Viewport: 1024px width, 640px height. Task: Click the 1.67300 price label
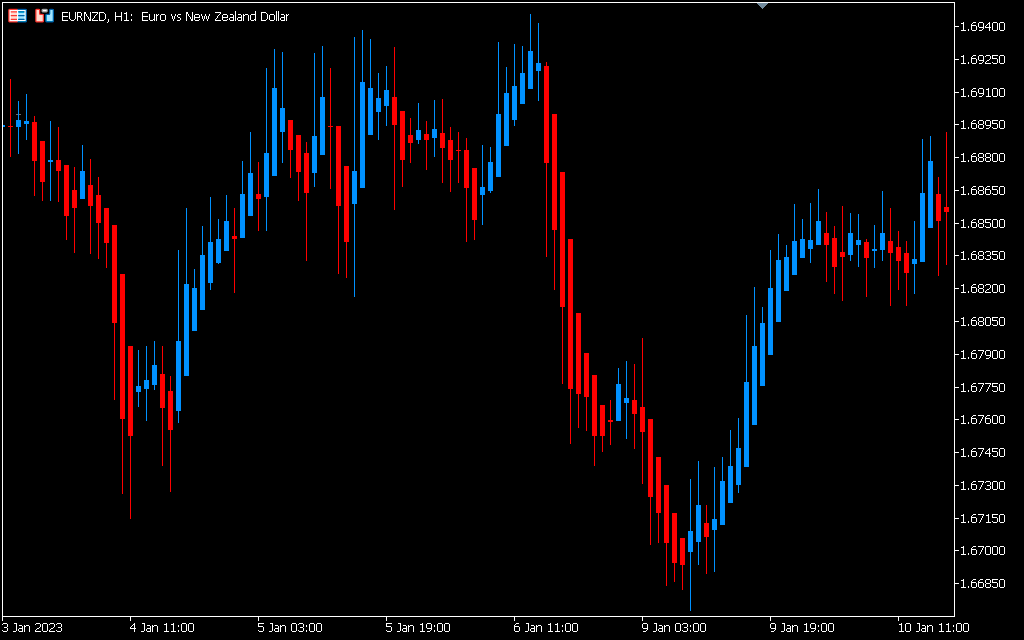[982, 485]
